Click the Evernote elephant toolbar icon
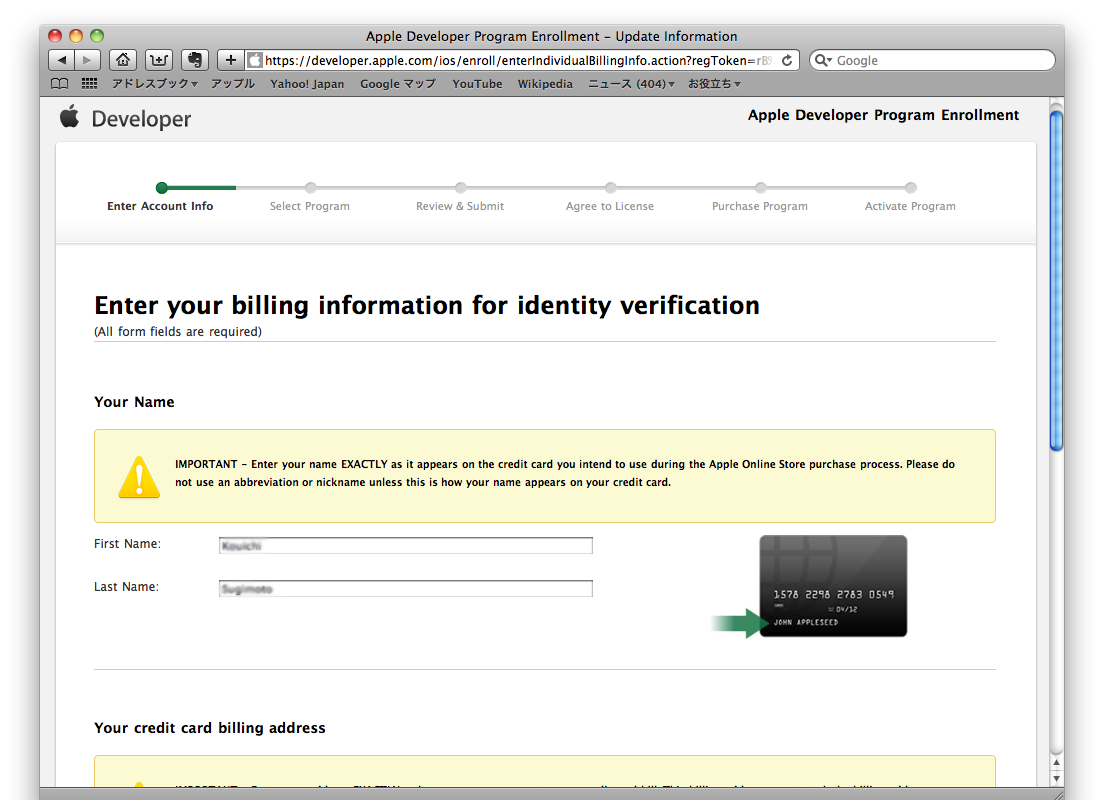The height and width of the screenshot is (800, 1104). 194,60
